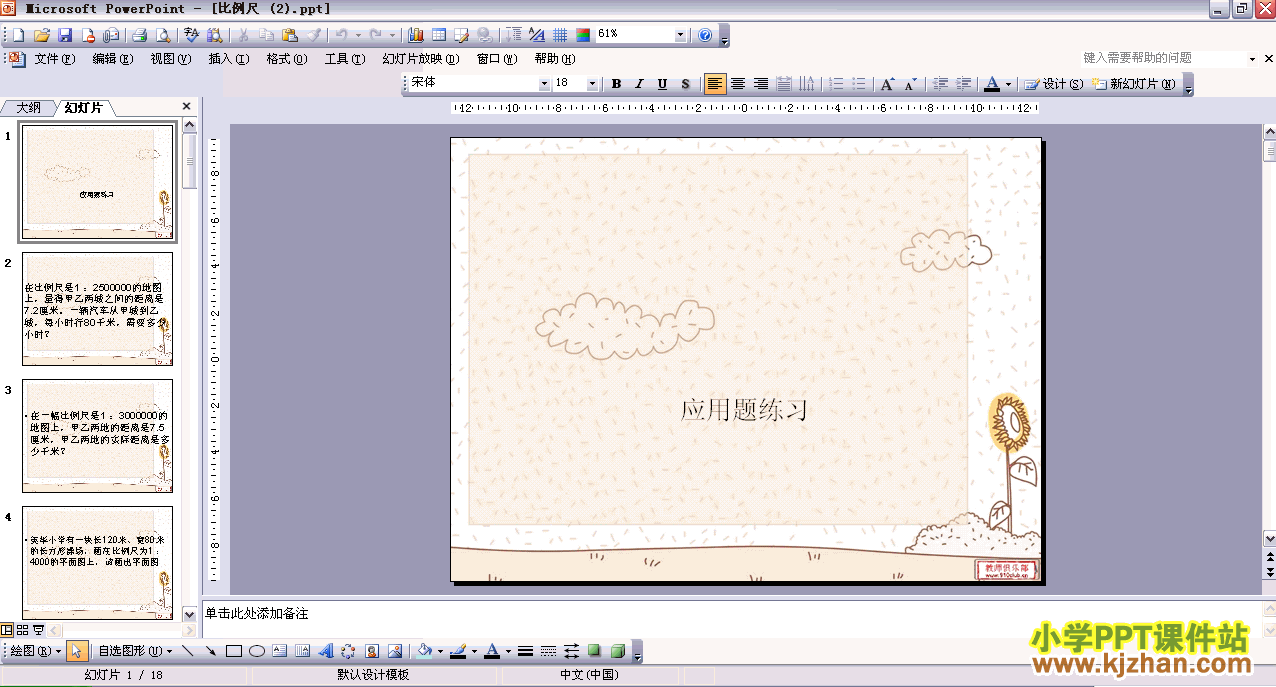This screenshot has width=1276, height=687.
Task: Click the line color brush swatch
Action: pos(458,651)
